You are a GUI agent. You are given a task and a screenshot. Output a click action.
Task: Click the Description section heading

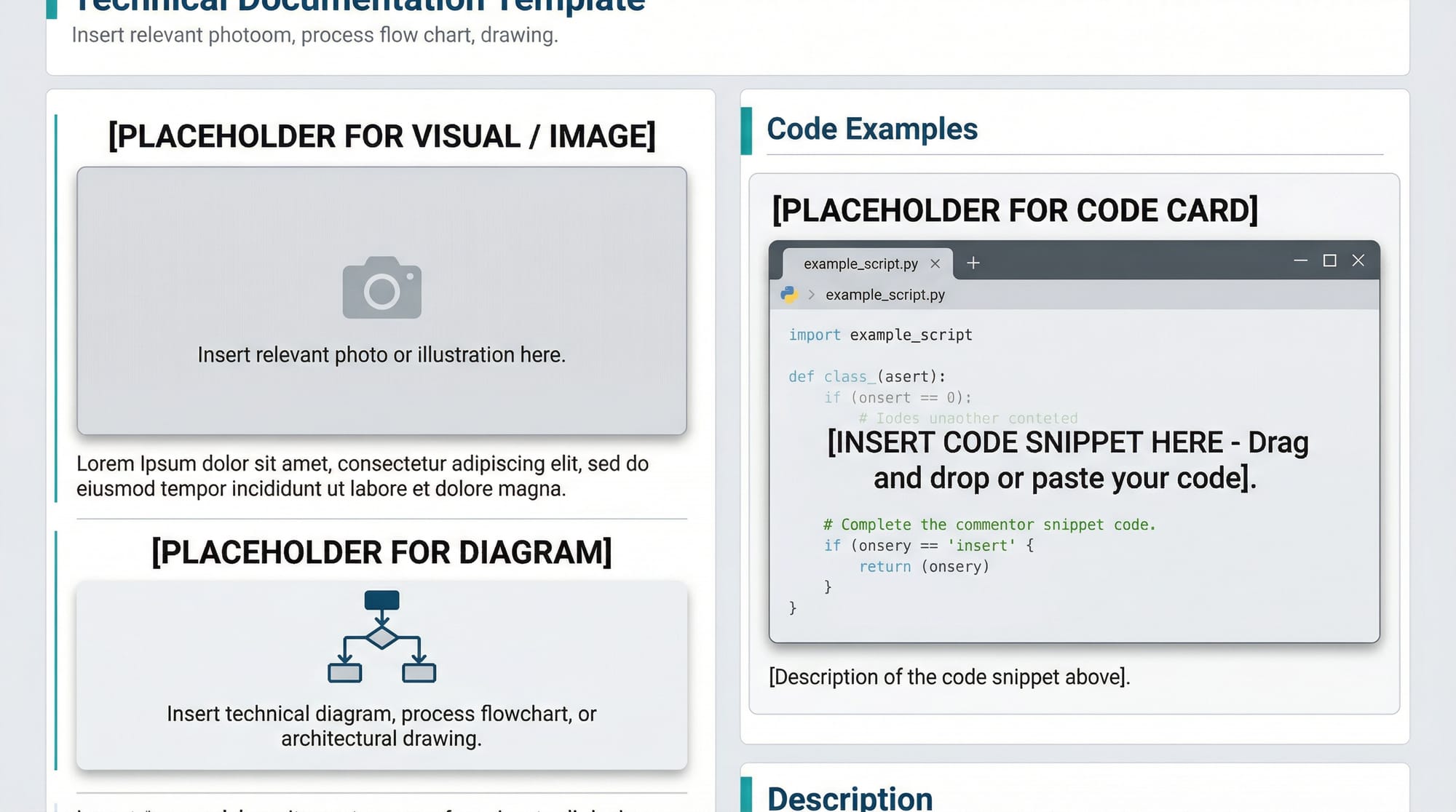pyautogui.click(x=850, y=798)
